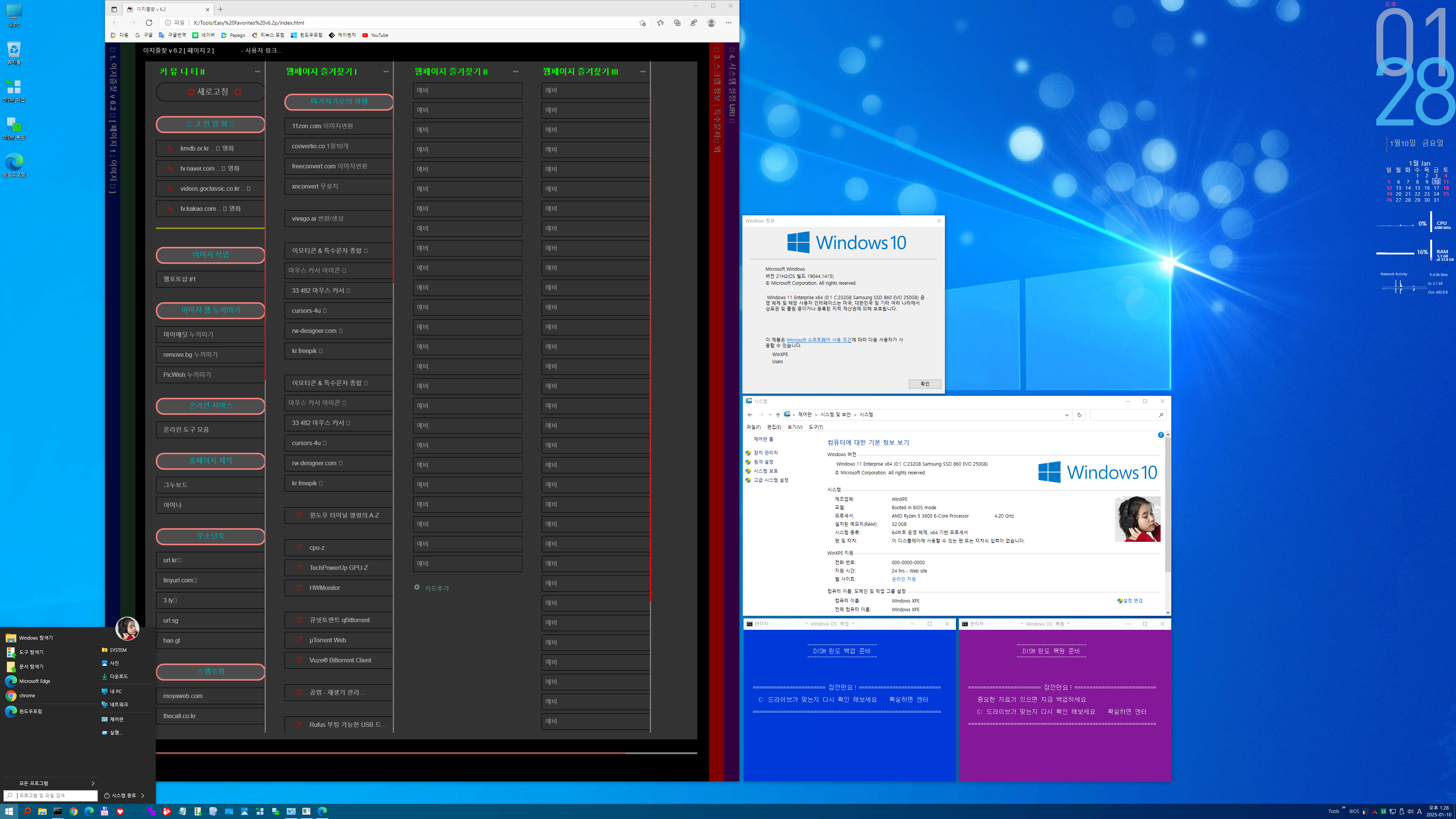The image size is (1456, 819).
Task: Open Edge Collections icon
Action: click(x=677, y=23)
